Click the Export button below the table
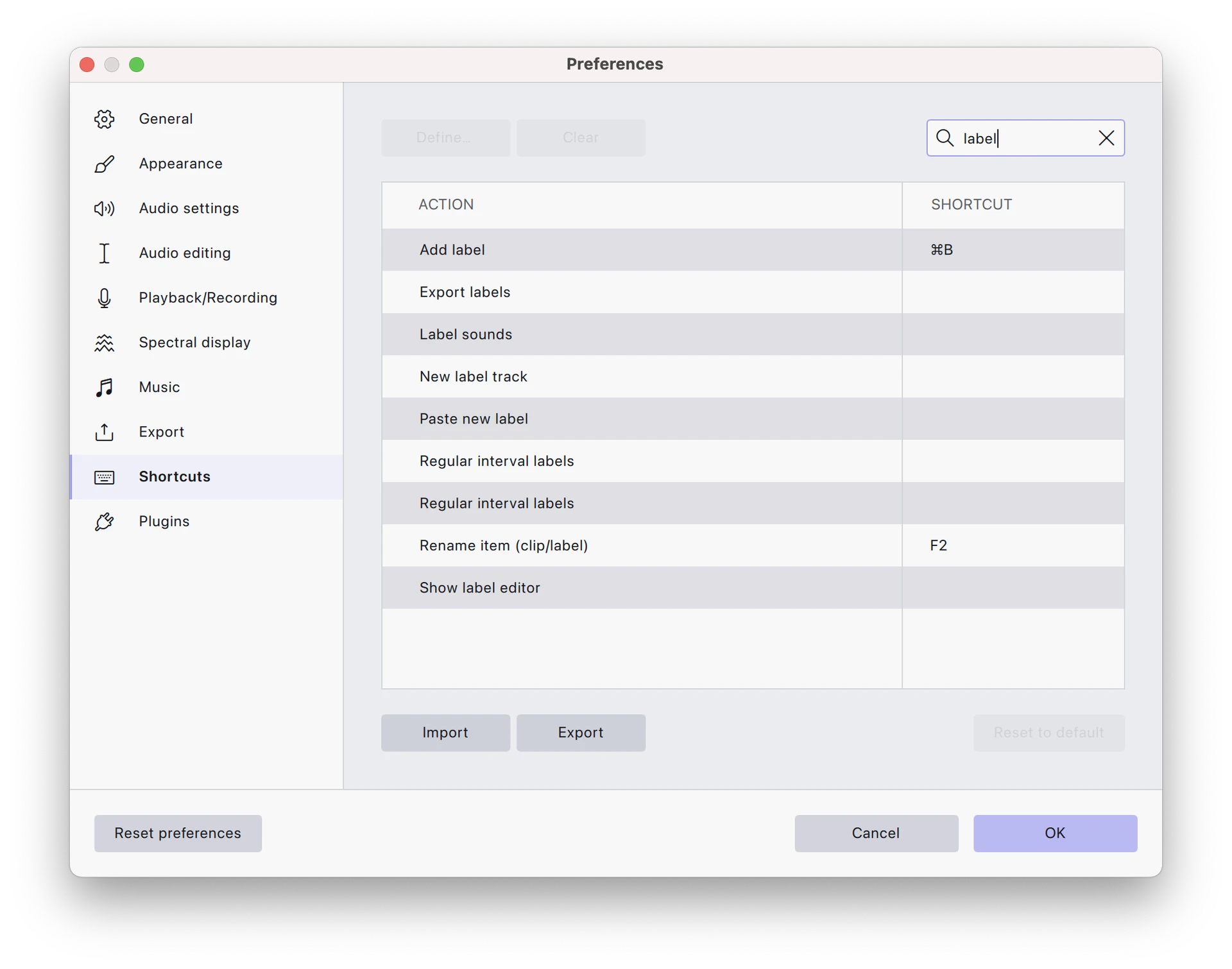The width and height of the screenshot is (1232, 969). [x=581, y=732]
